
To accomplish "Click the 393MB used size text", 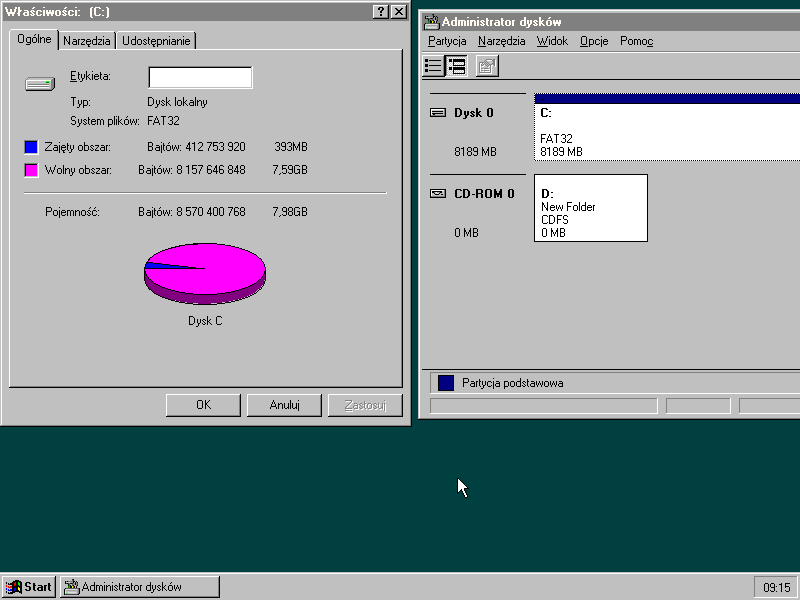I will [x=291, y=147].
